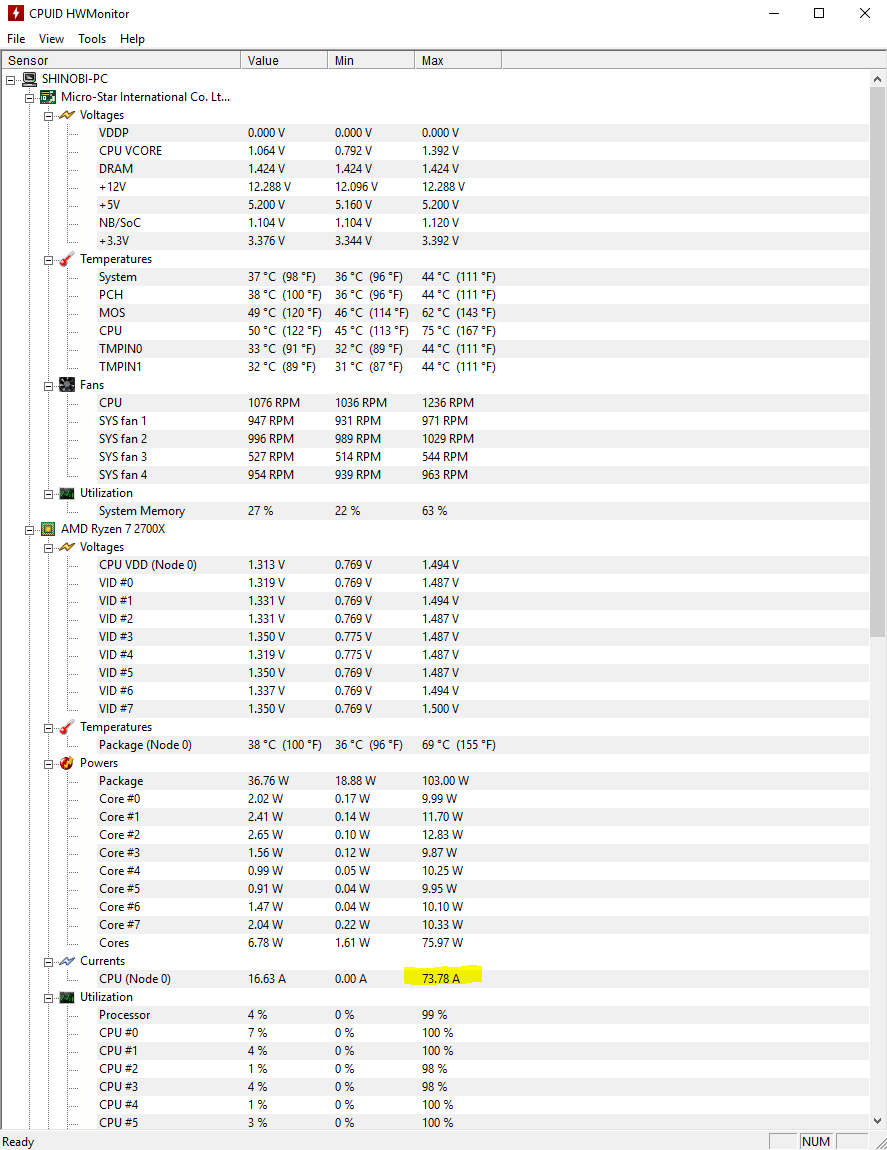Collapse the Fans tree node
Image resolution: width=887 pixels, height=1150 pixels.
(x=48, y=385)
